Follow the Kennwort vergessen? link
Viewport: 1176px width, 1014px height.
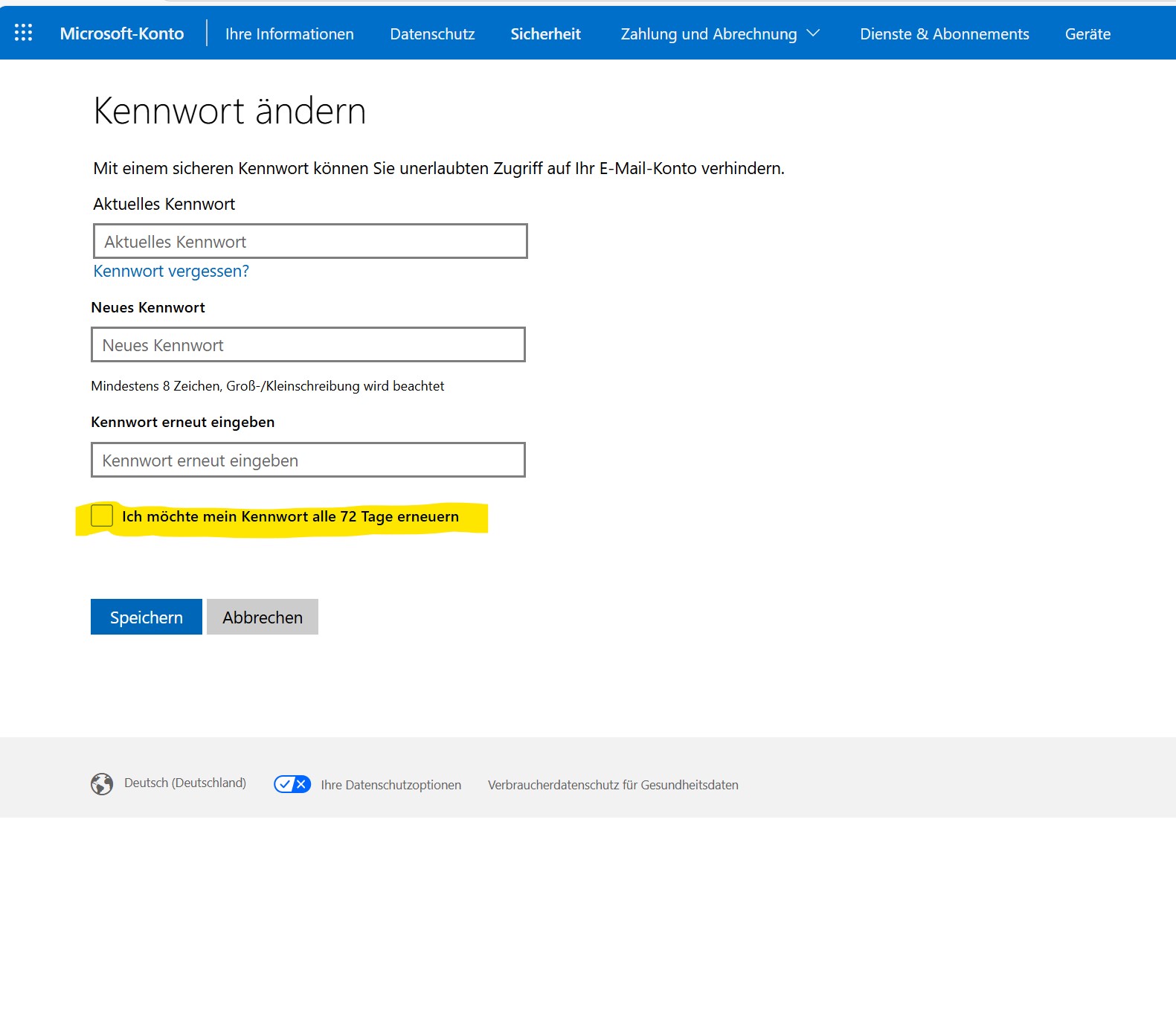click(171, 271)
